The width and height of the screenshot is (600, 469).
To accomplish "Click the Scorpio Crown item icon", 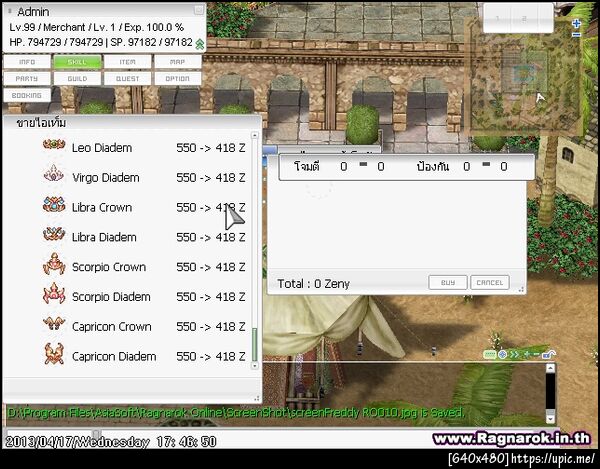I will [x=54, y=264].
